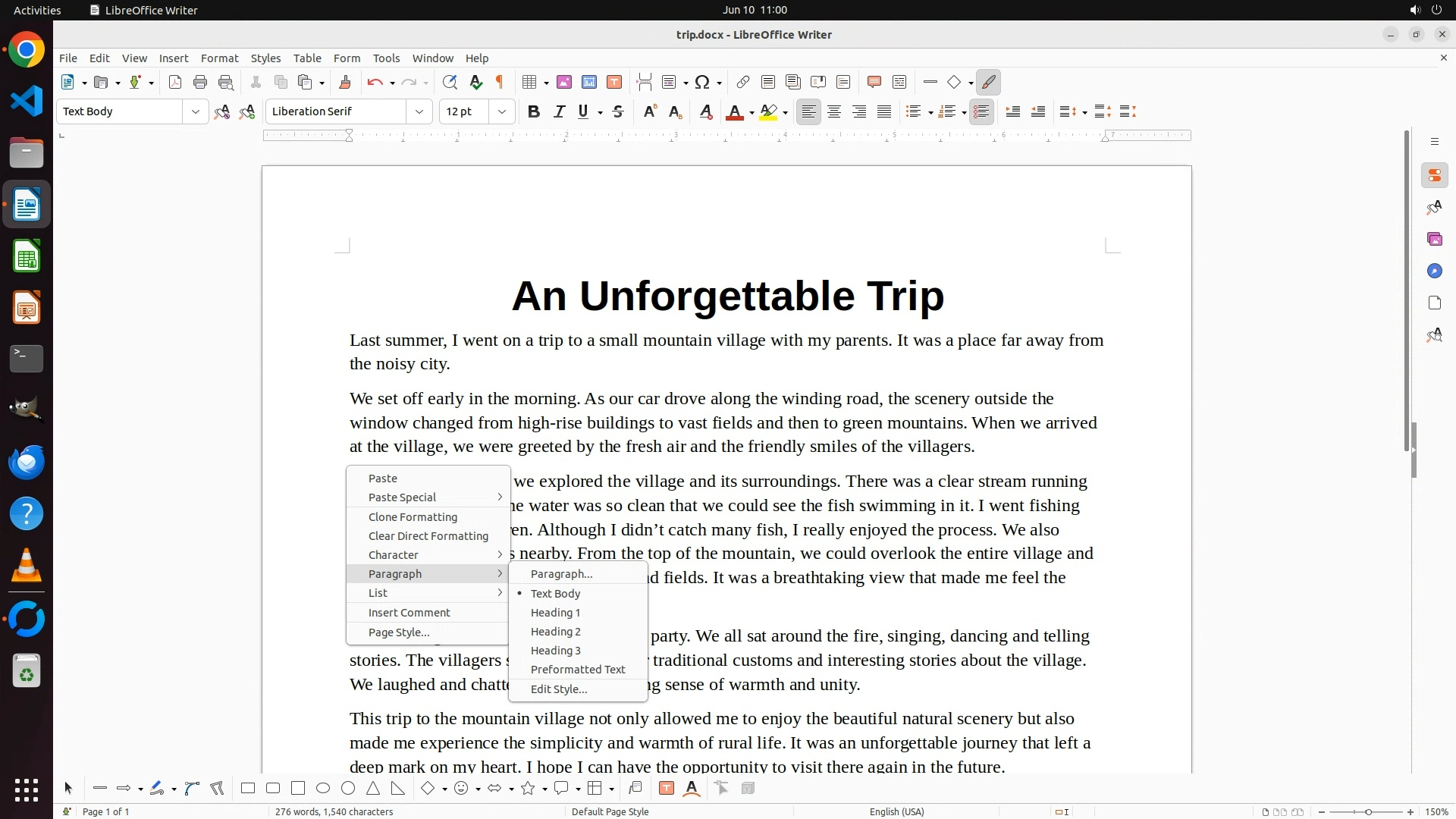The image size is (1456, 819).
Task: Click the Insert Hyperlink icon
Action: pyautogui.click(x=743, y=83)
